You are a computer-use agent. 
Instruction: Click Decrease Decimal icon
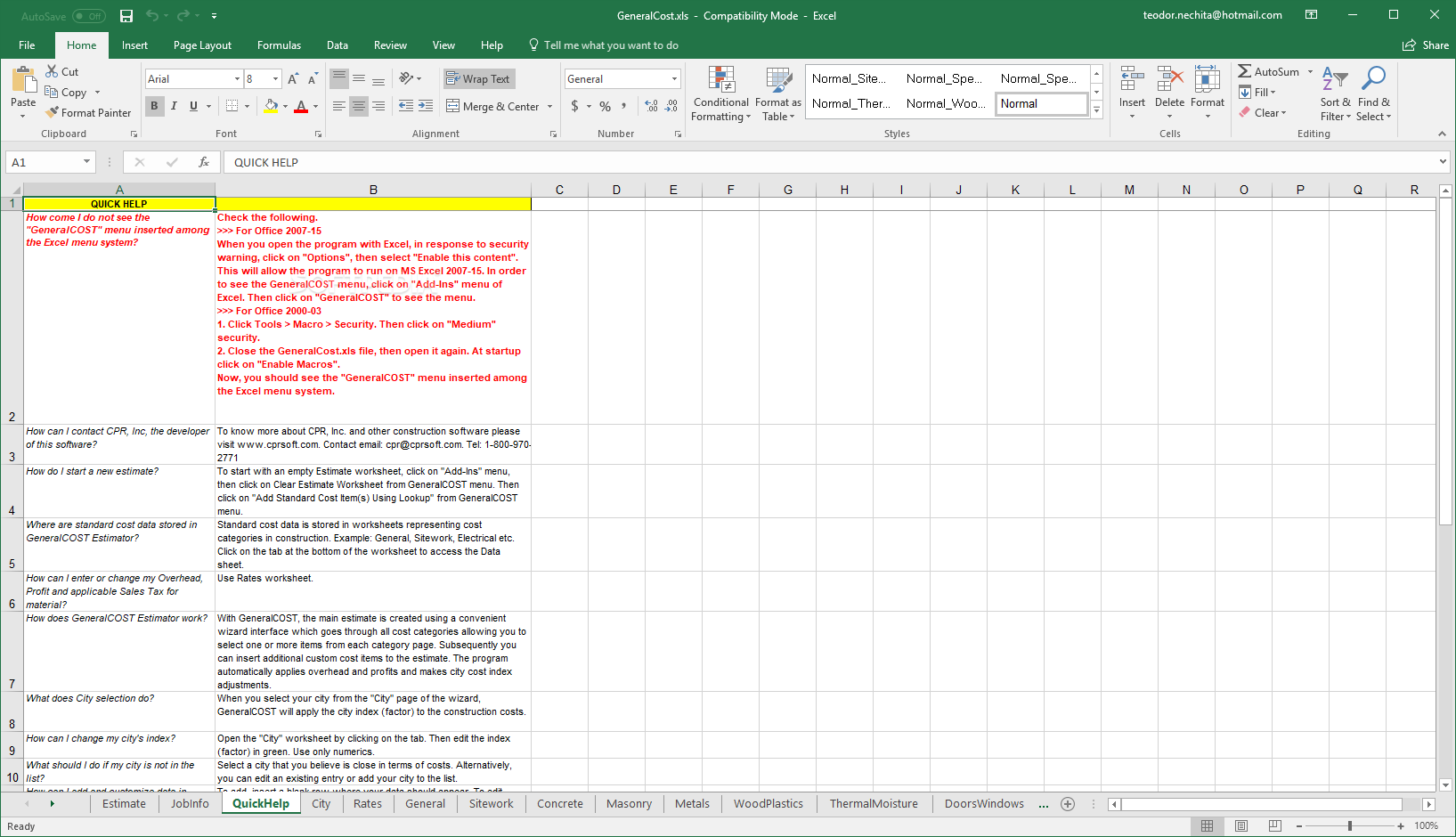click(x=671, y=106)
